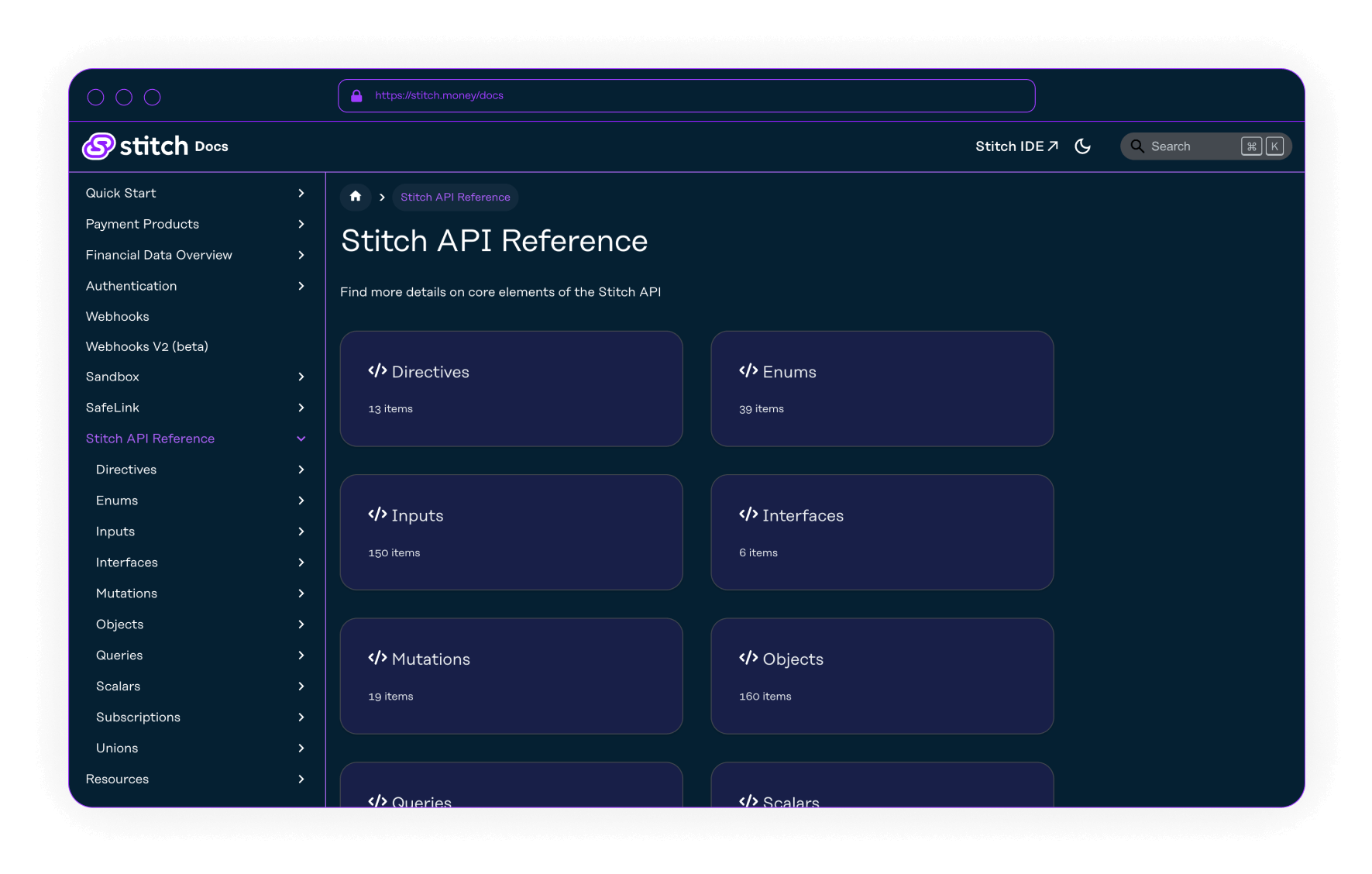Click the Search input field

click(x=1193, y=146)
